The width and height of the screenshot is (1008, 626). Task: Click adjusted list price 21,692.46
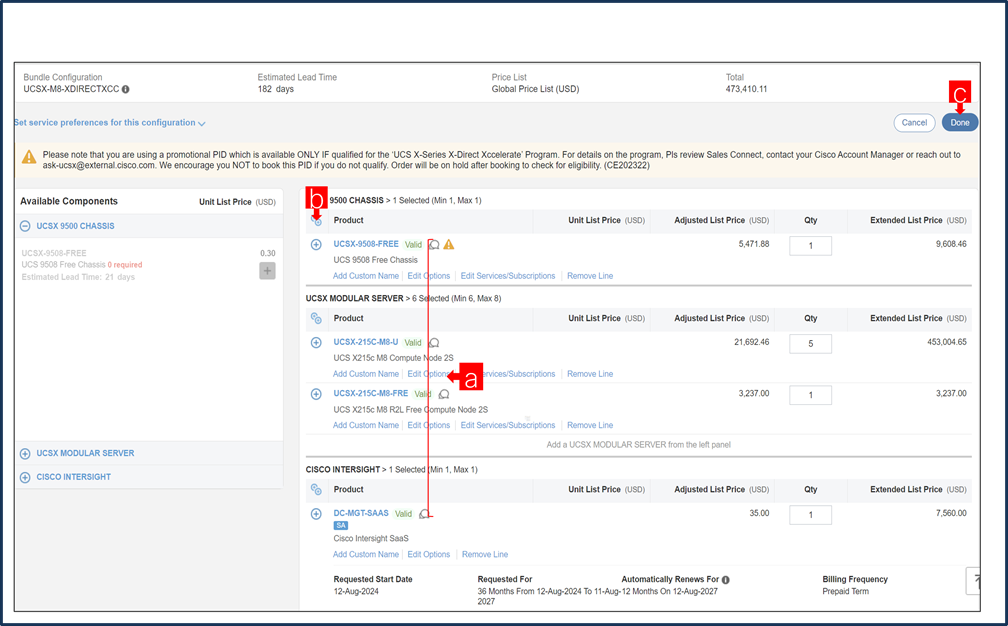click(x=752, y=343)
